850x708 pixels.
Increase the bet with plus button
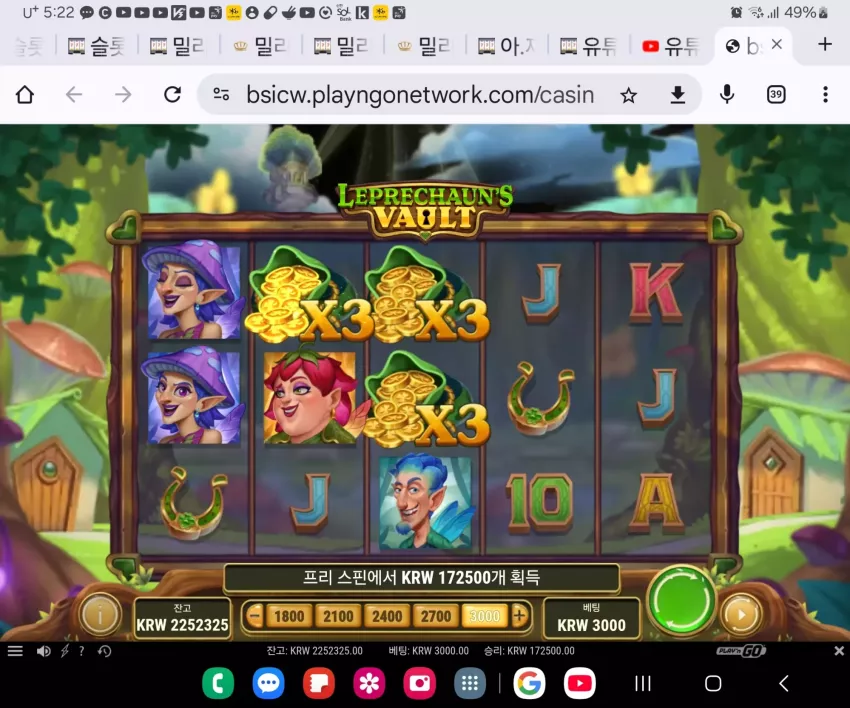[519, 616]
